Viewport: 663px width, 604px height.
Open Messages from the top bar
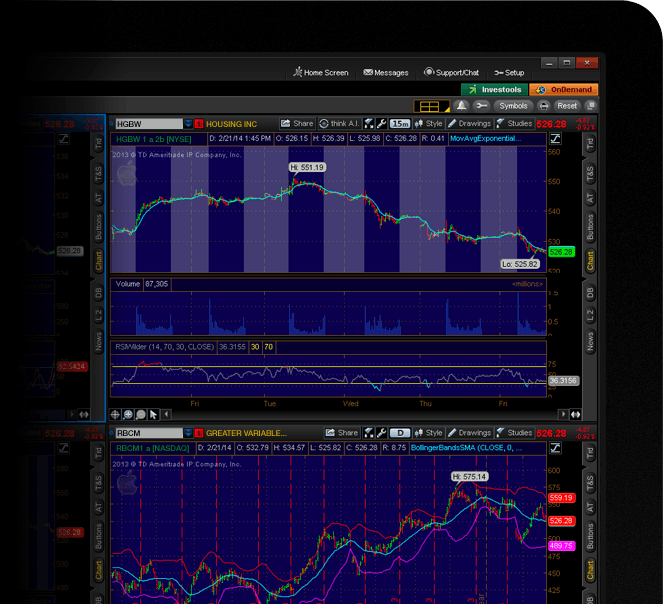(x=386, y=72)
